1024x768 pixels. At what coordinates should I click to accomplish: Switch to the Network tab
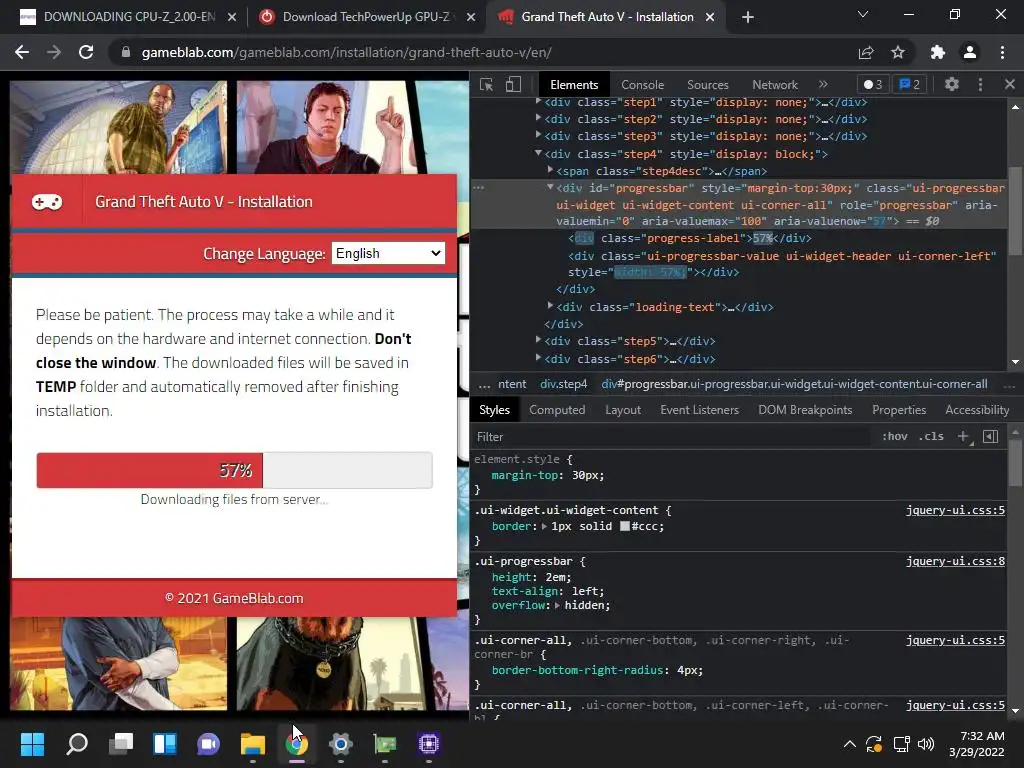point(775,84)
